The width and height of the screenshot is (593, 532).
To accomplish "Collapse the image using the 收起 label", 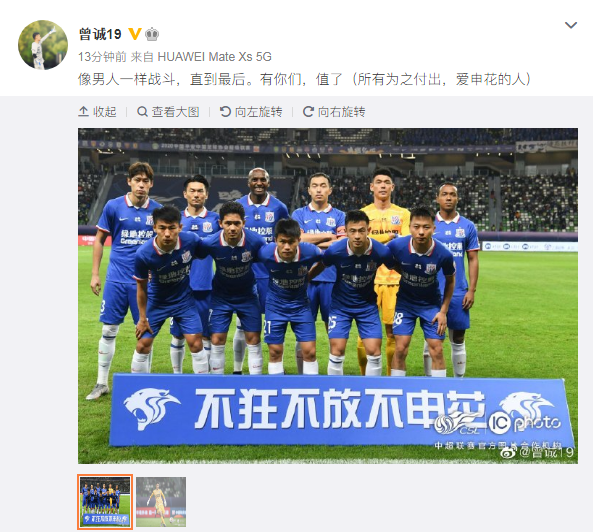I will pos(105,112).
